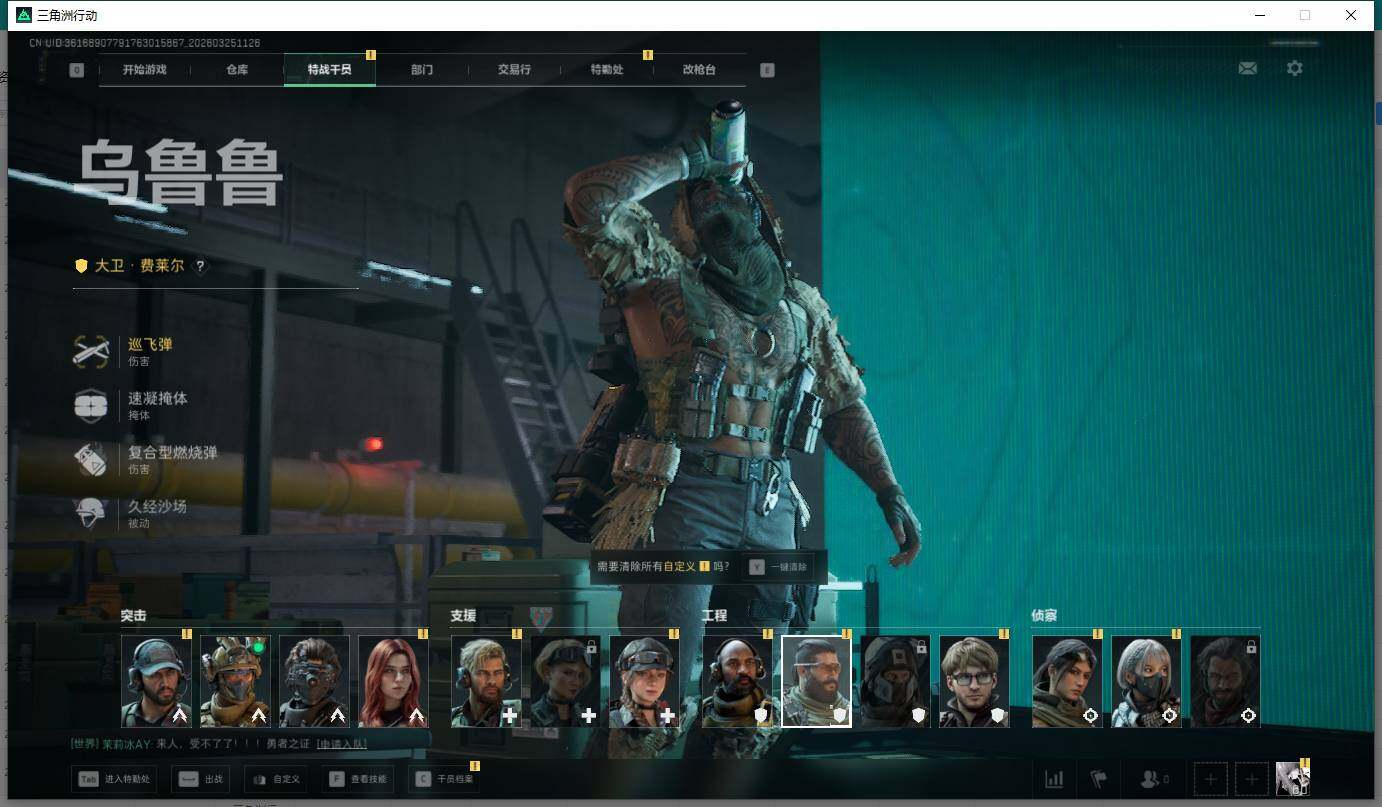Click the second empty squad slot plus
The height and width of the screenshot is (807, 1382).
tap(1252, 779)
